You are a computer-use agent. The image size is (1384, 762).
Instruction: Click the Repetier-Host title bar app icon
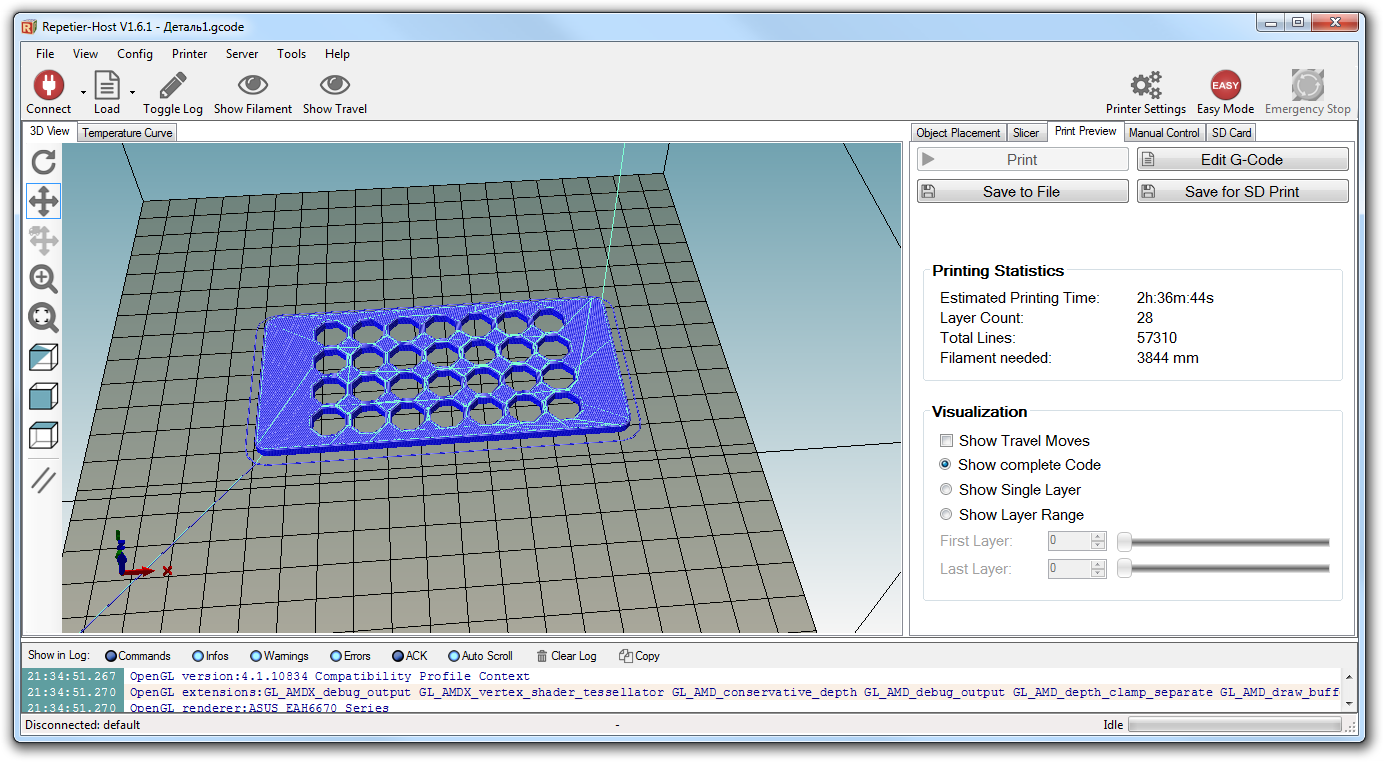tap(29, 27)
